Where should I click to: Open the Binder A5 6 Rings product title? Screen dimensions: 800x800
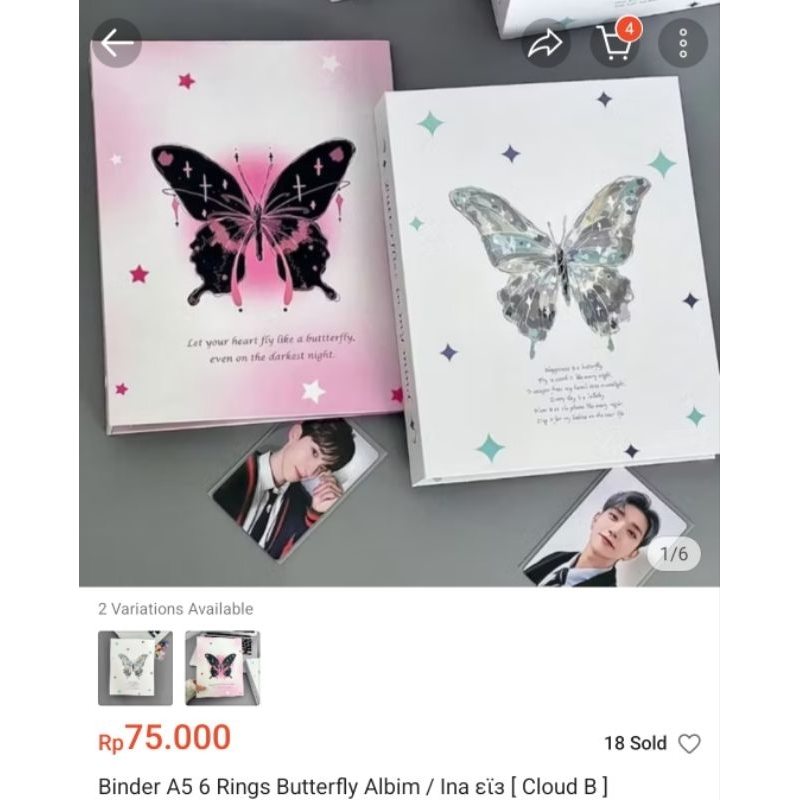(353, 786)
